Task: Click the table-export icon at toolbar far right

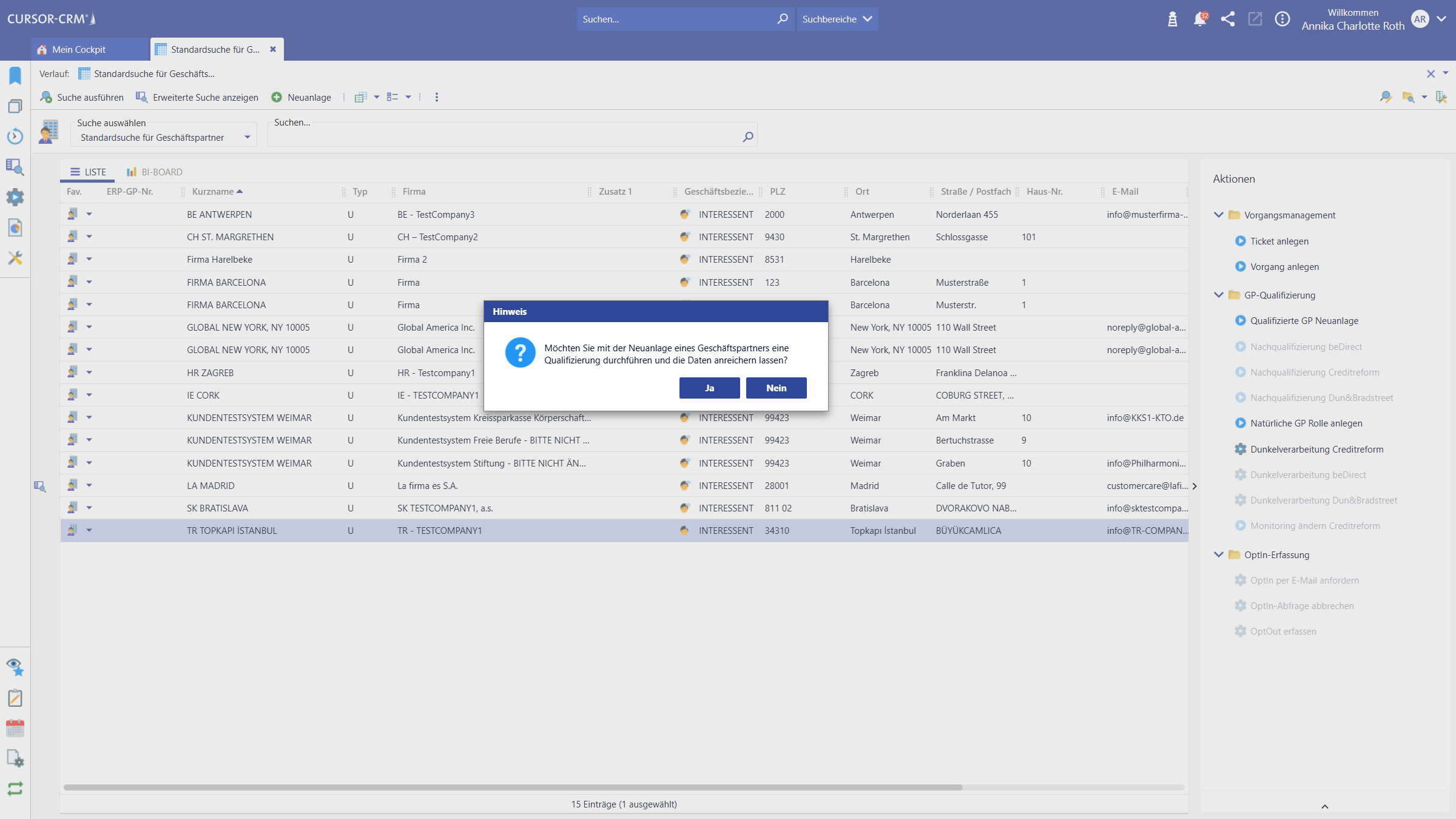Action: [x=1442, y=97]
